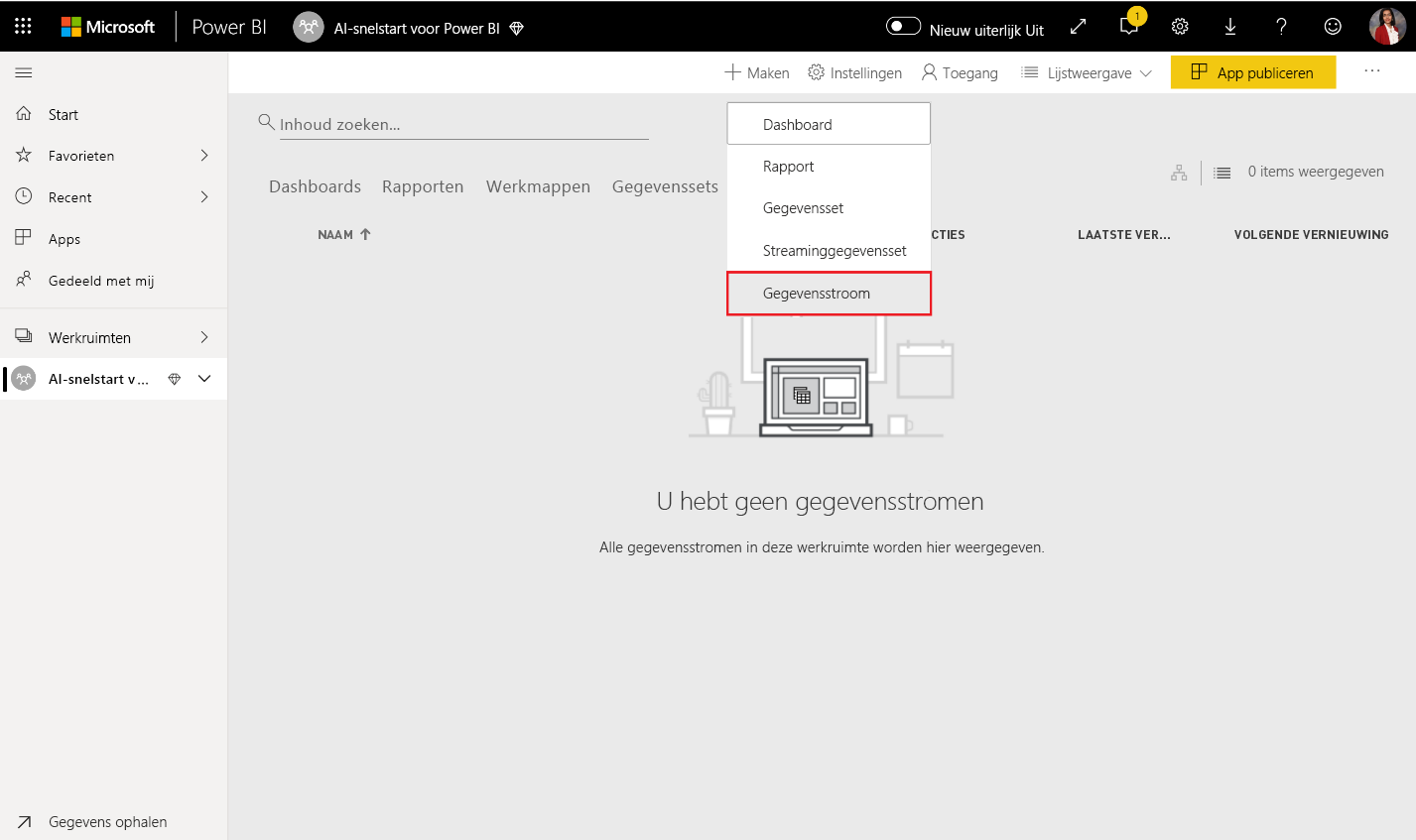Open help question mark icon
The image size is (1416, 840).
click(x=1281, y=27)
